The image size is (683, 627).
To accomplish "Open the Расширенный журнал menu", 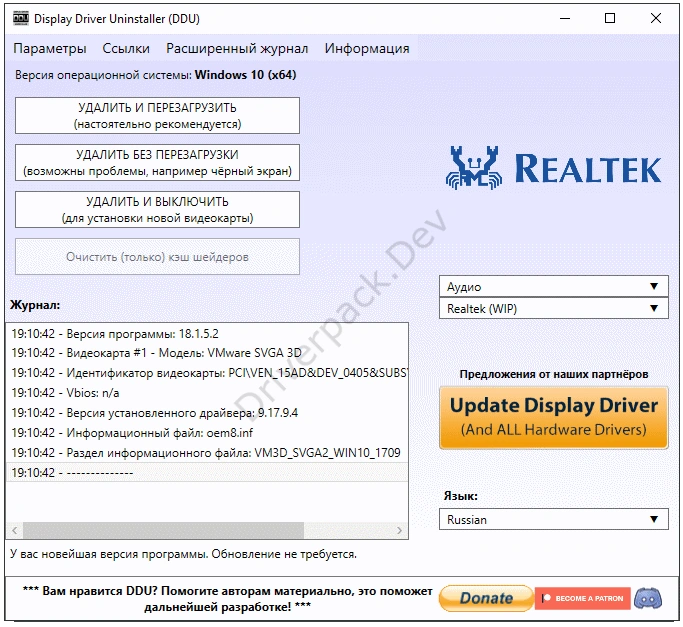I will pyautogui.click(x=237, y=48).
